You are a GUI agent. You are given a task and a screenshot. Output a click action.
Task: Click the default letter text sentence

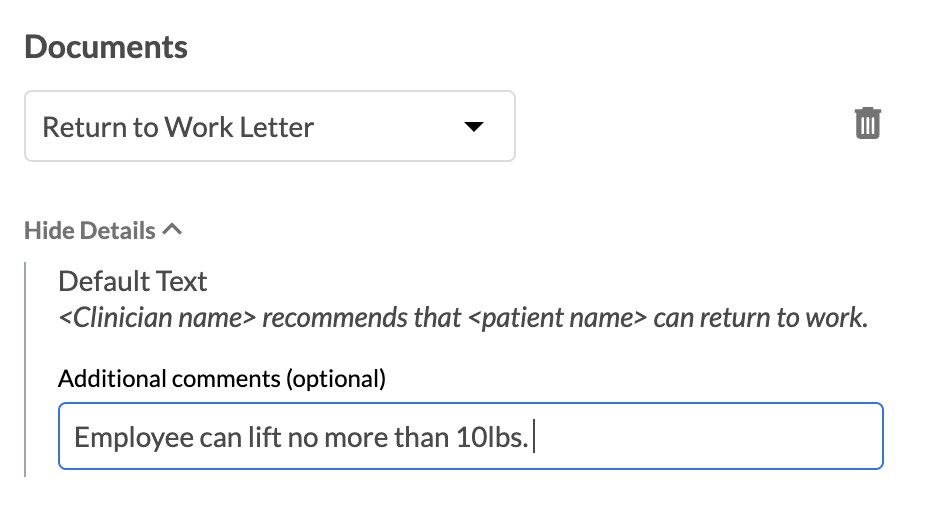462,319
